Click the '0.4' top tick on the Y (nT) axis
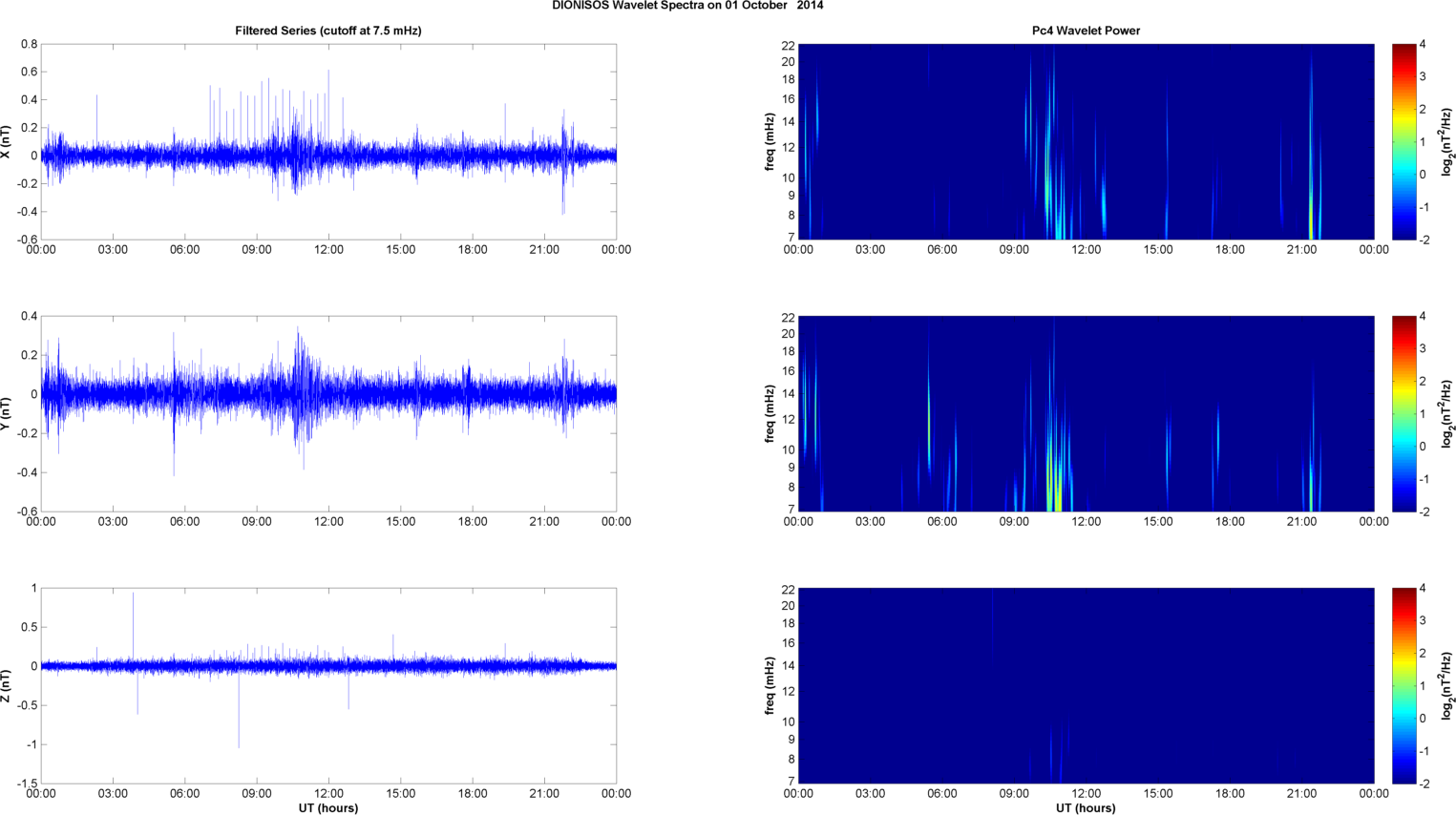The width and height of the screenshot is (1456, 815). [x=29, y=317]
